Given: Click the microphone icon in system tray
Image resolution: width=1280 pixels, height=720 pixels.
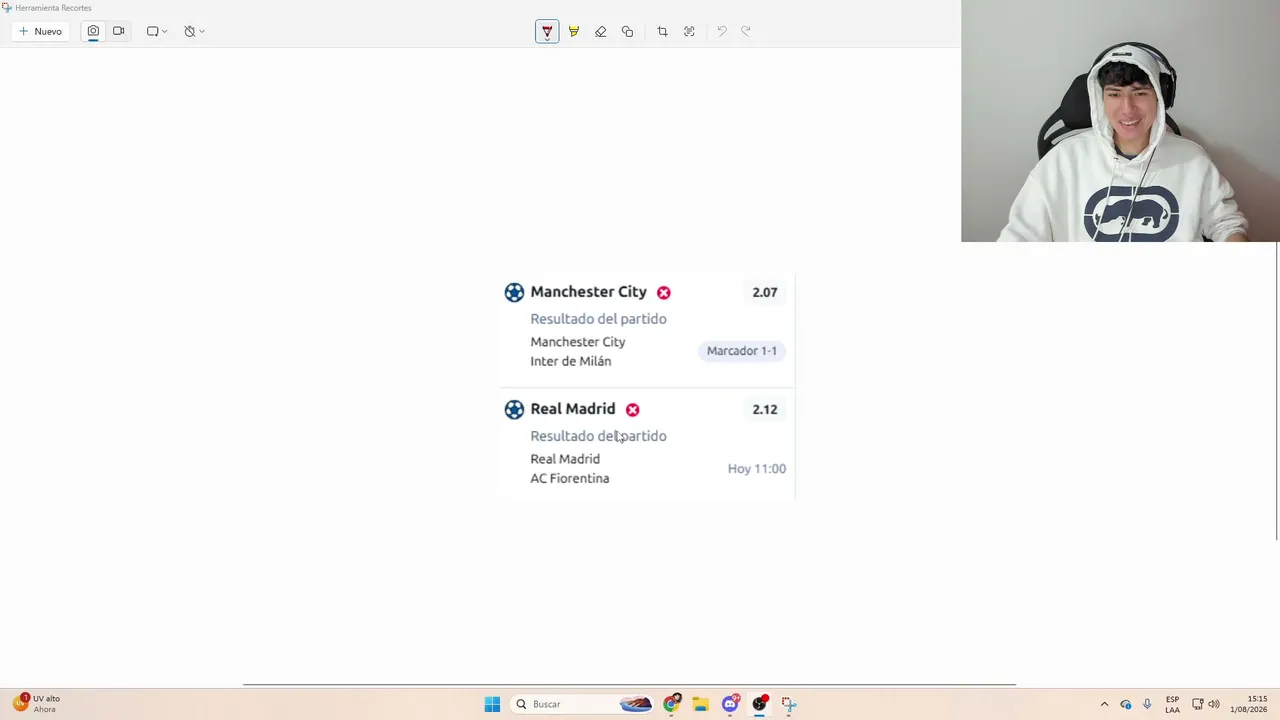Looking at the screenshot, I should [1147, 704].
